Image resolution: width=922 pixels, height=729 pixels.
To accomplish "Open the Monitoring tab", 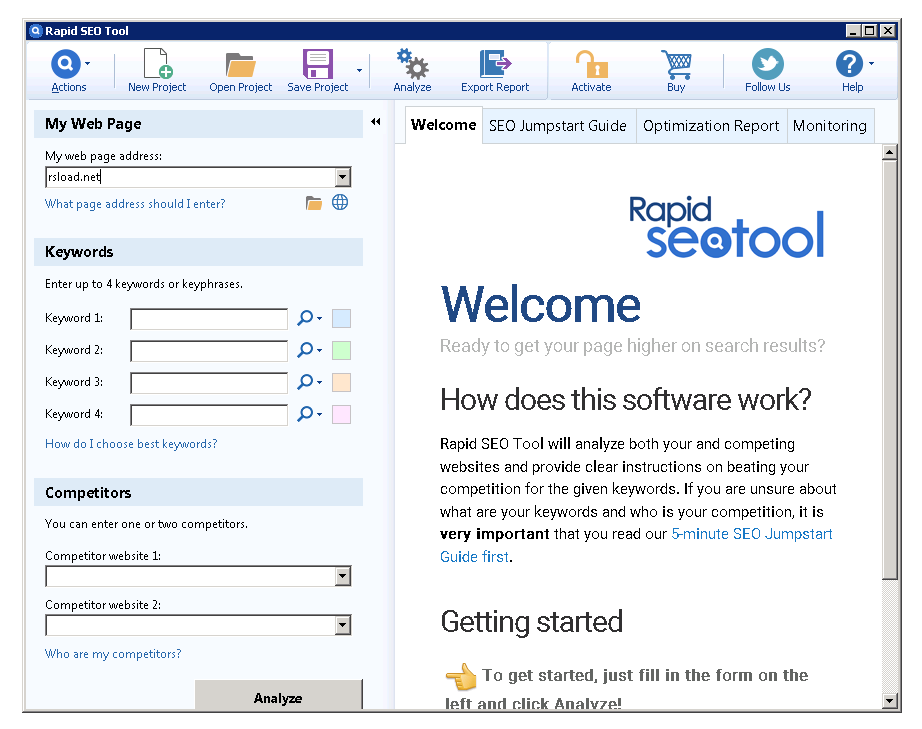I will coord(830,125).
